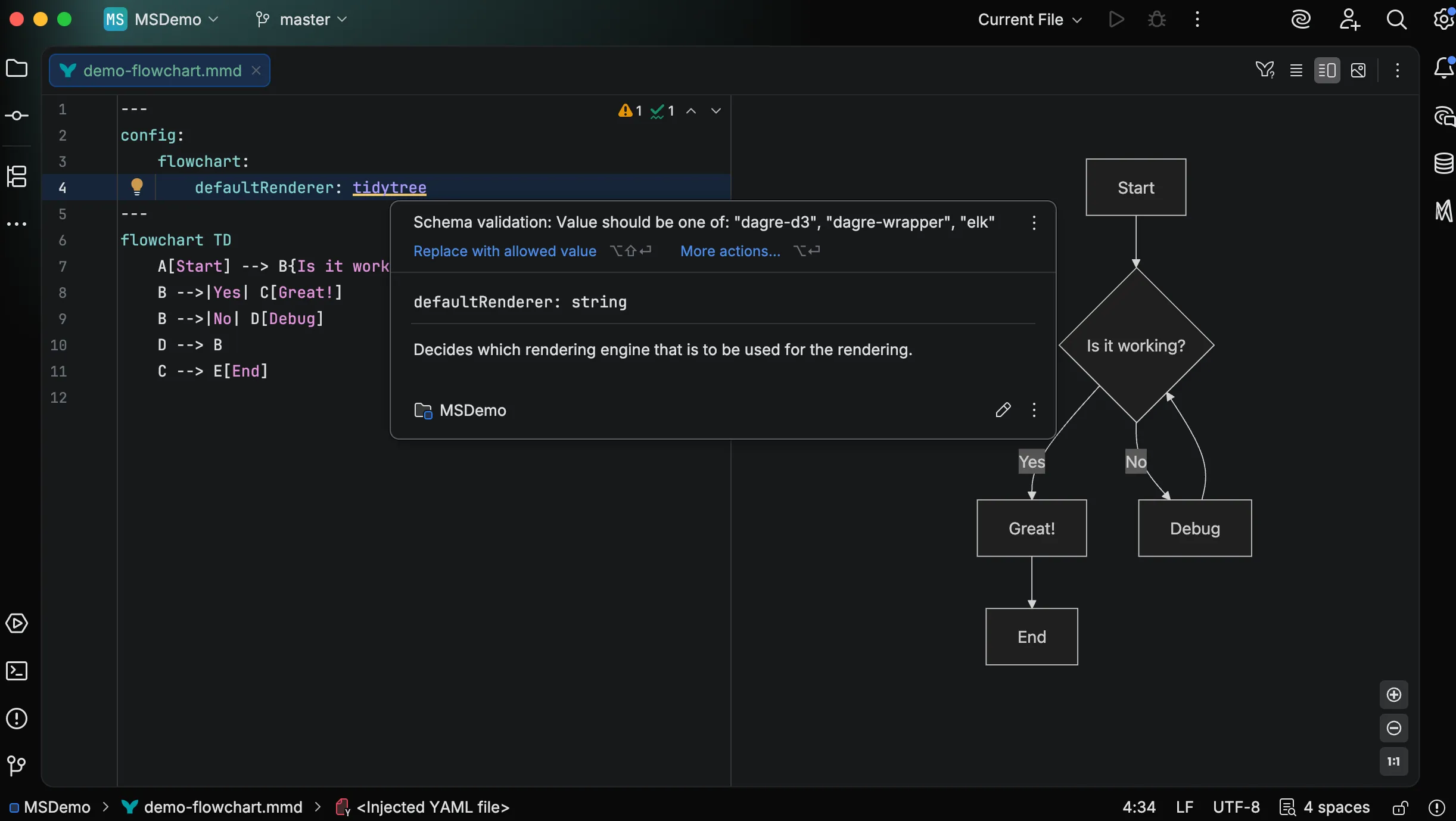Debug the current configuration

tap(1156, 20)
